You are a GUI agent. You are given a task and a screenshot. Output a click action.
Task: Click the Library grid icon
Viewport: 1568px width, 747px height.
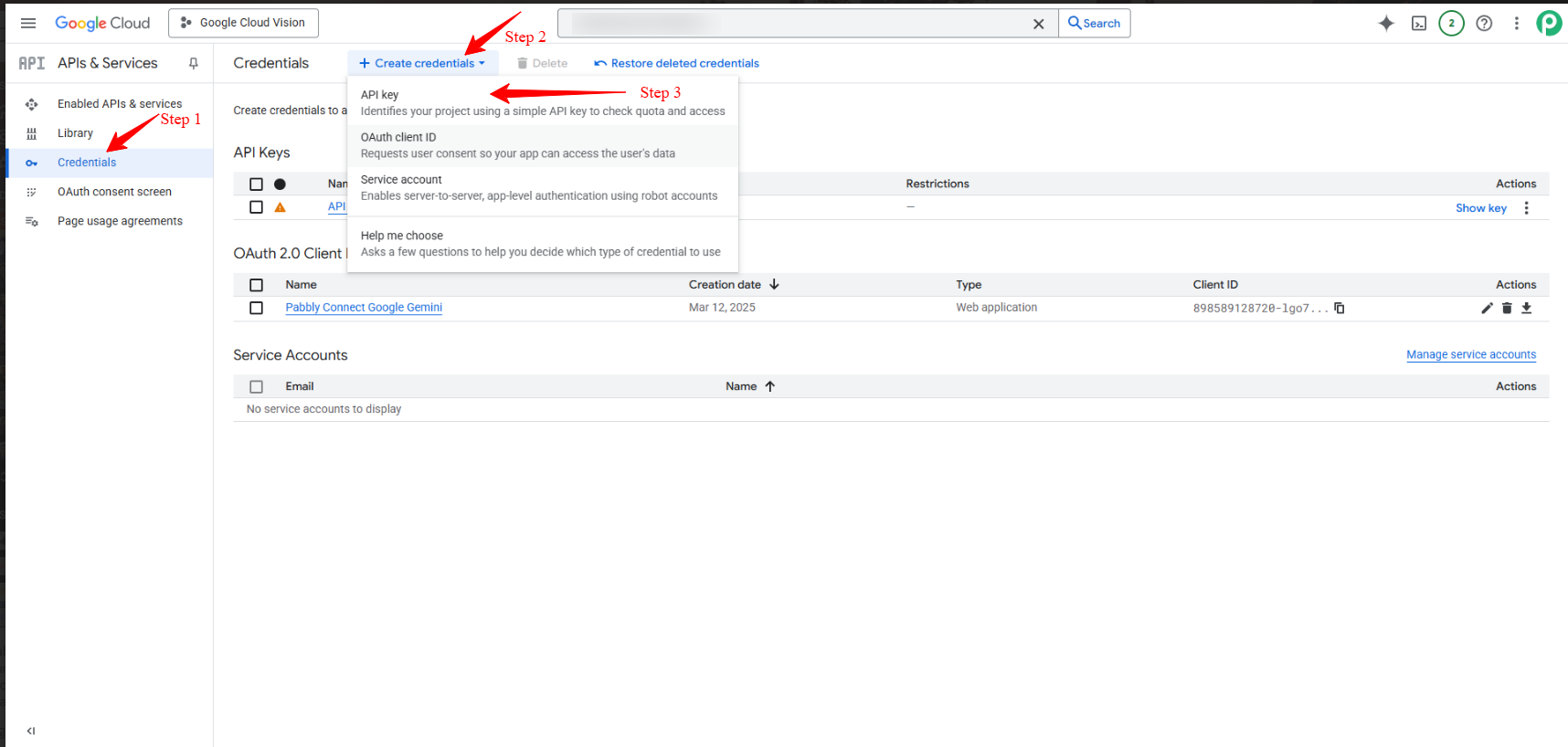click(31, 133)
